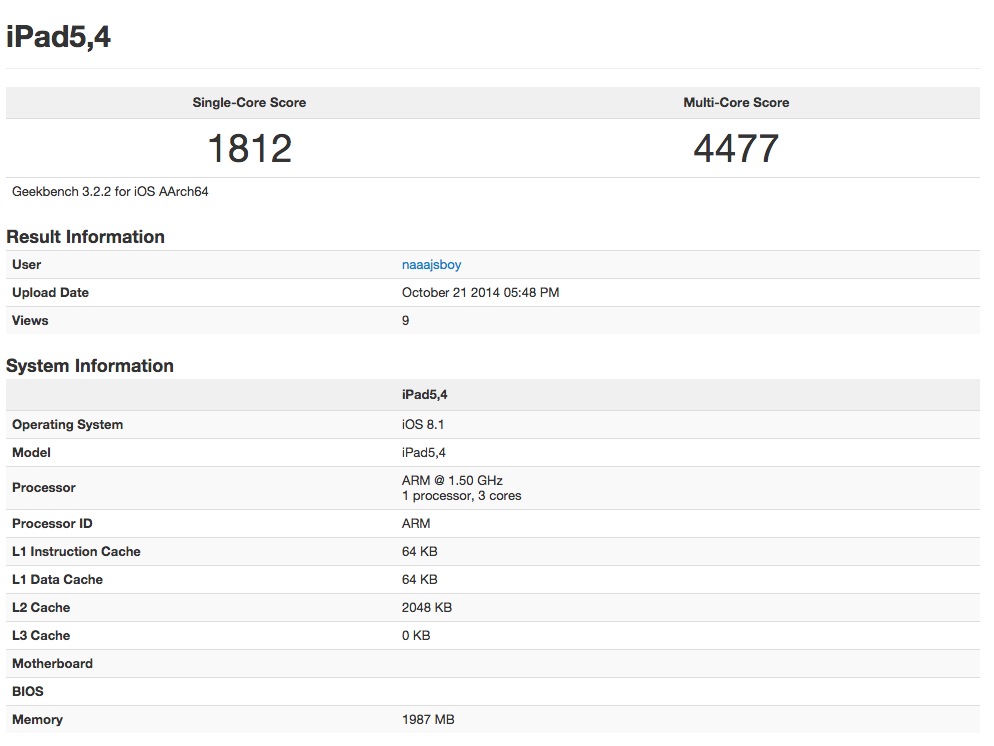Viewport: 994px width, 746px height.
Task: Select the single-core score 1812
Action: tap(250, 148)
